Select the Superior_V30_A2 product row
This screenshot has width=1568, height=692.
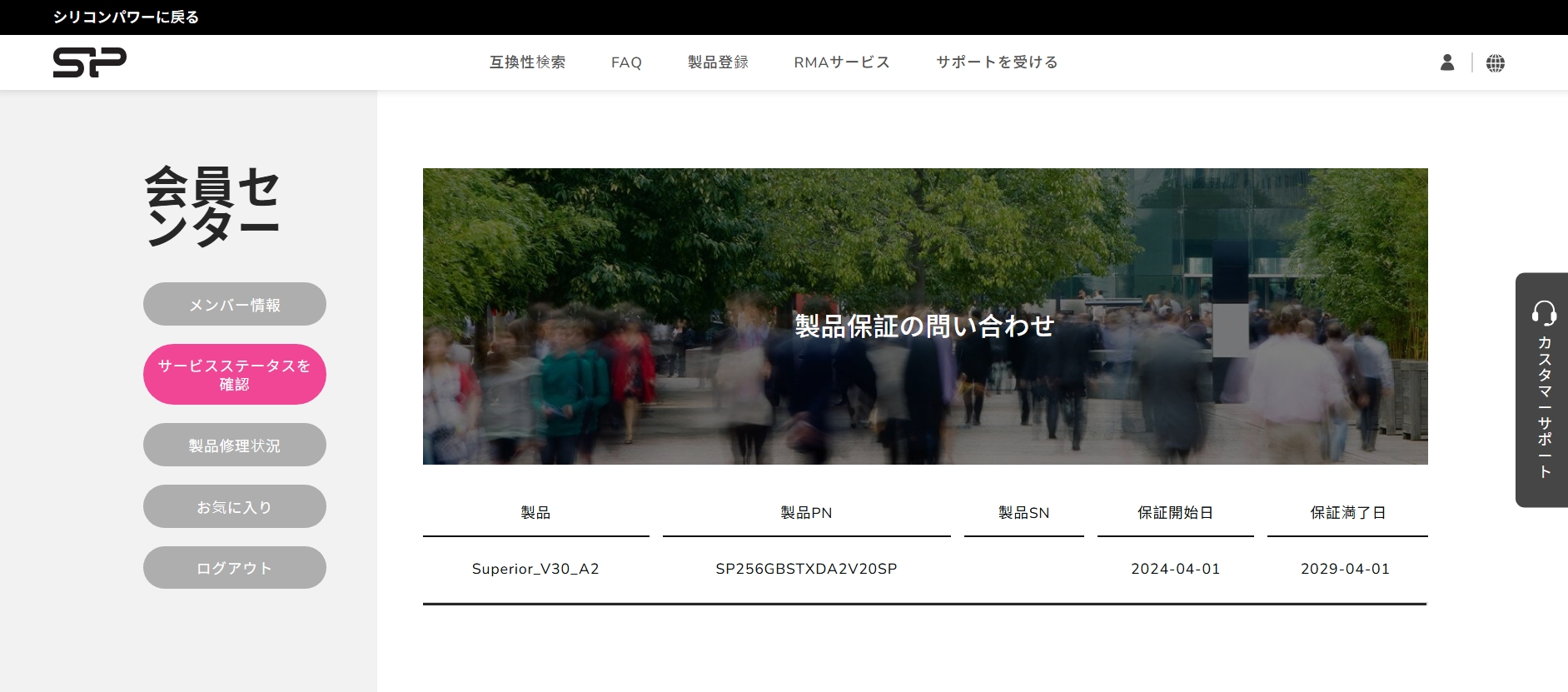[535, 569]
